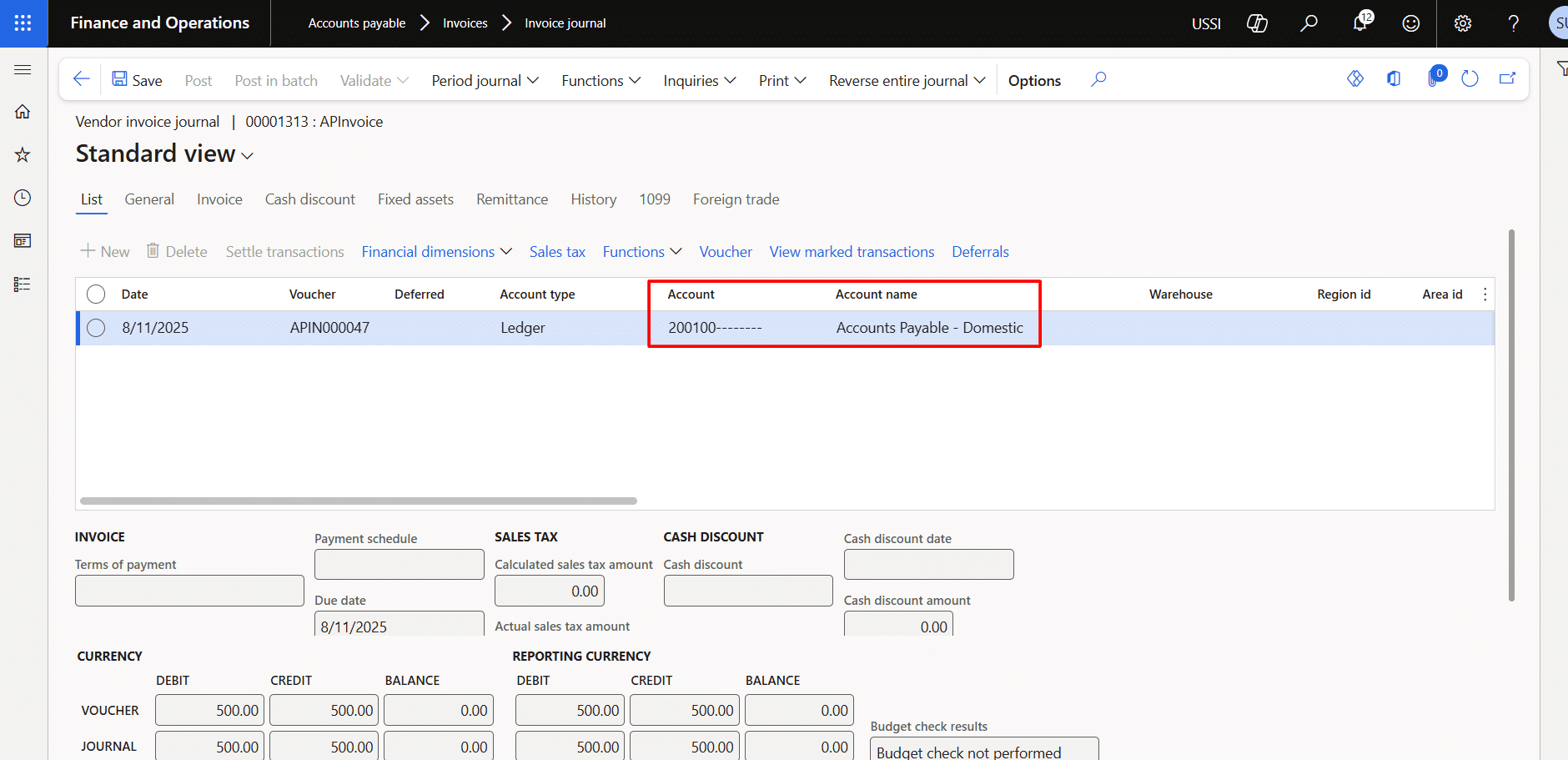Click the back arrow button
The width and height of the screenshot is (1568, 760).
[81, 79]
